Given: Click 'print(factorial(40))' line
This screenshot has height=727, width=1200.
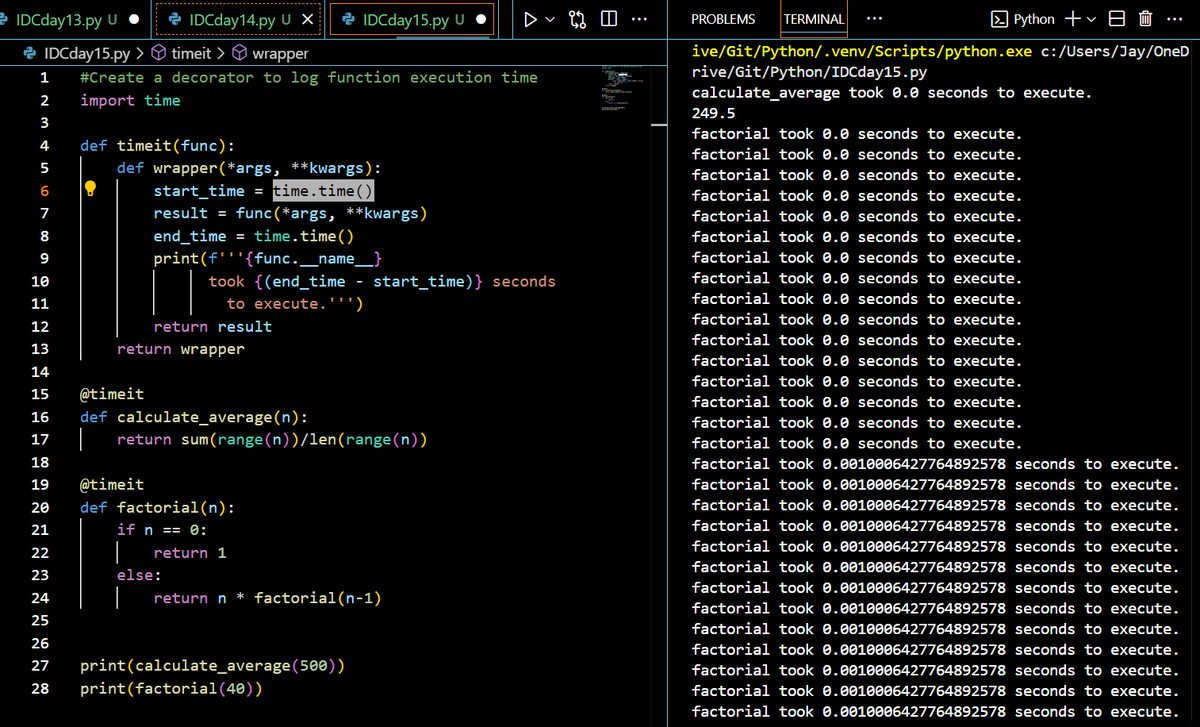Looking at the screenshot, I should (x=172, y=689).
